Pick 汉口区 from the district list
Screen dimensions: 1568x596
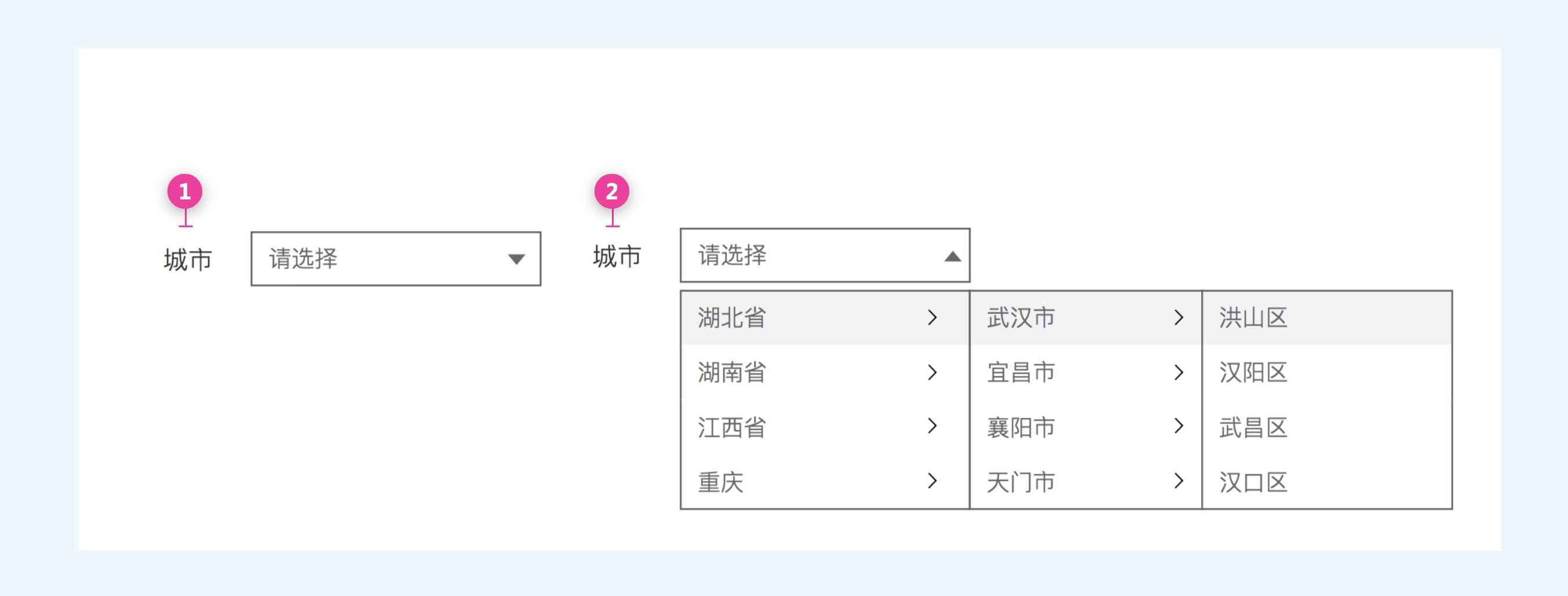1253,482
